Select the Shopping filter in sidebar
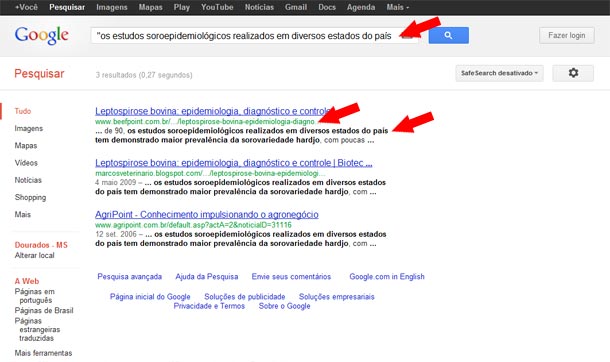 click(30, 197)
